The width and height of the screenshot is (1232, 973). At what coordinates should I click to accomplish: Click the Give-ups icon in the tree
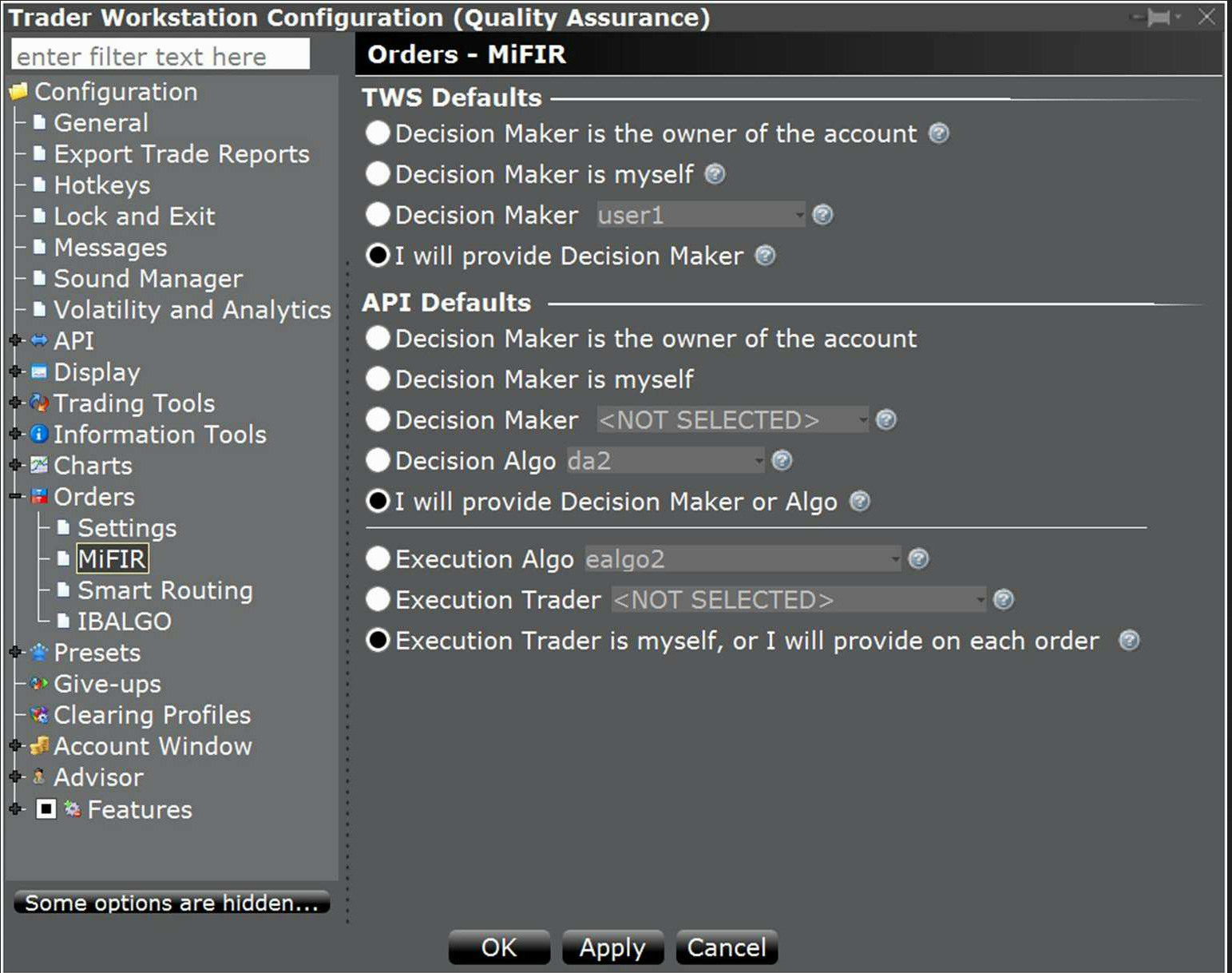39,684
